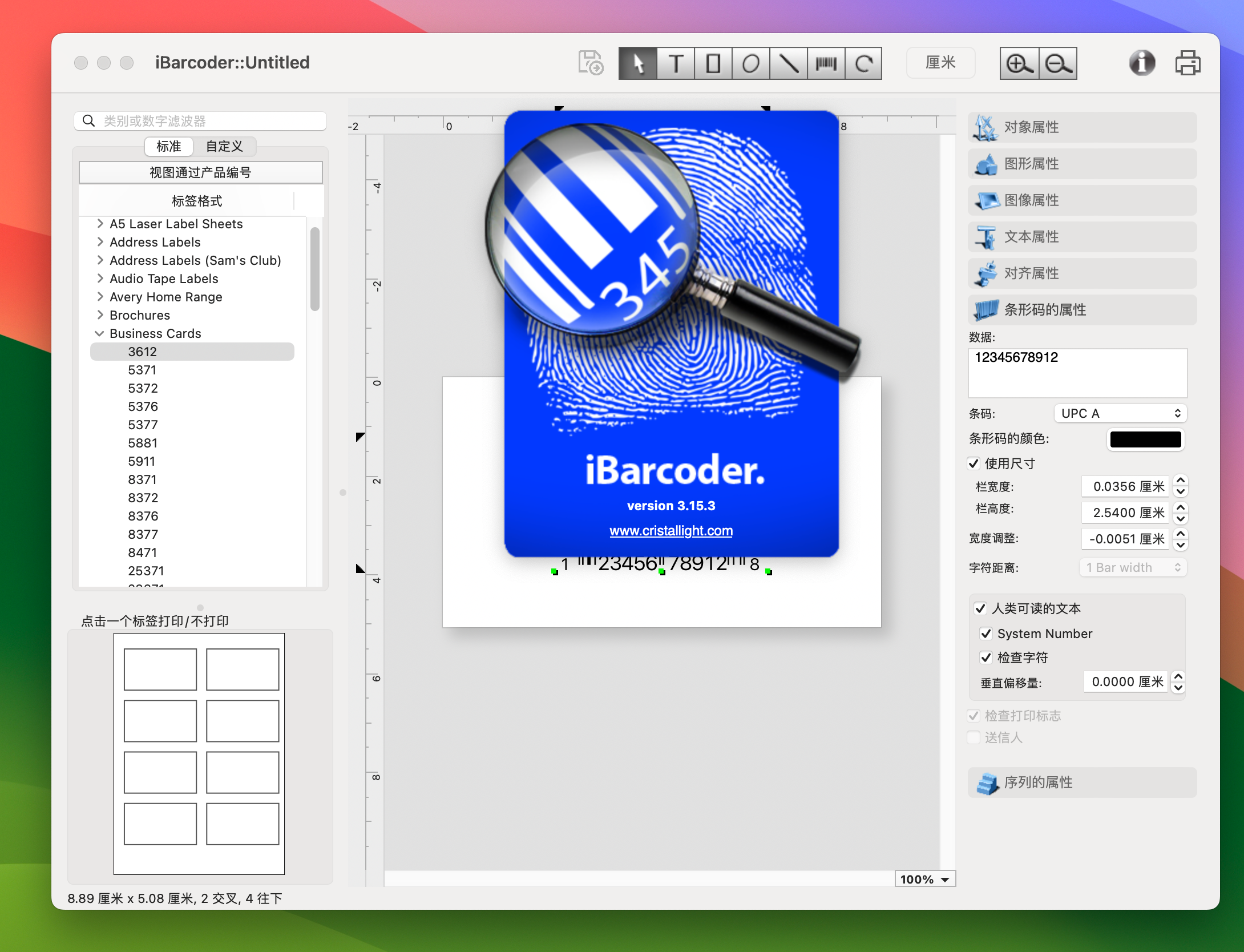Click the save/export icon near the toolbar
The width and height of the screenshot is (1244, 952).
590,63
